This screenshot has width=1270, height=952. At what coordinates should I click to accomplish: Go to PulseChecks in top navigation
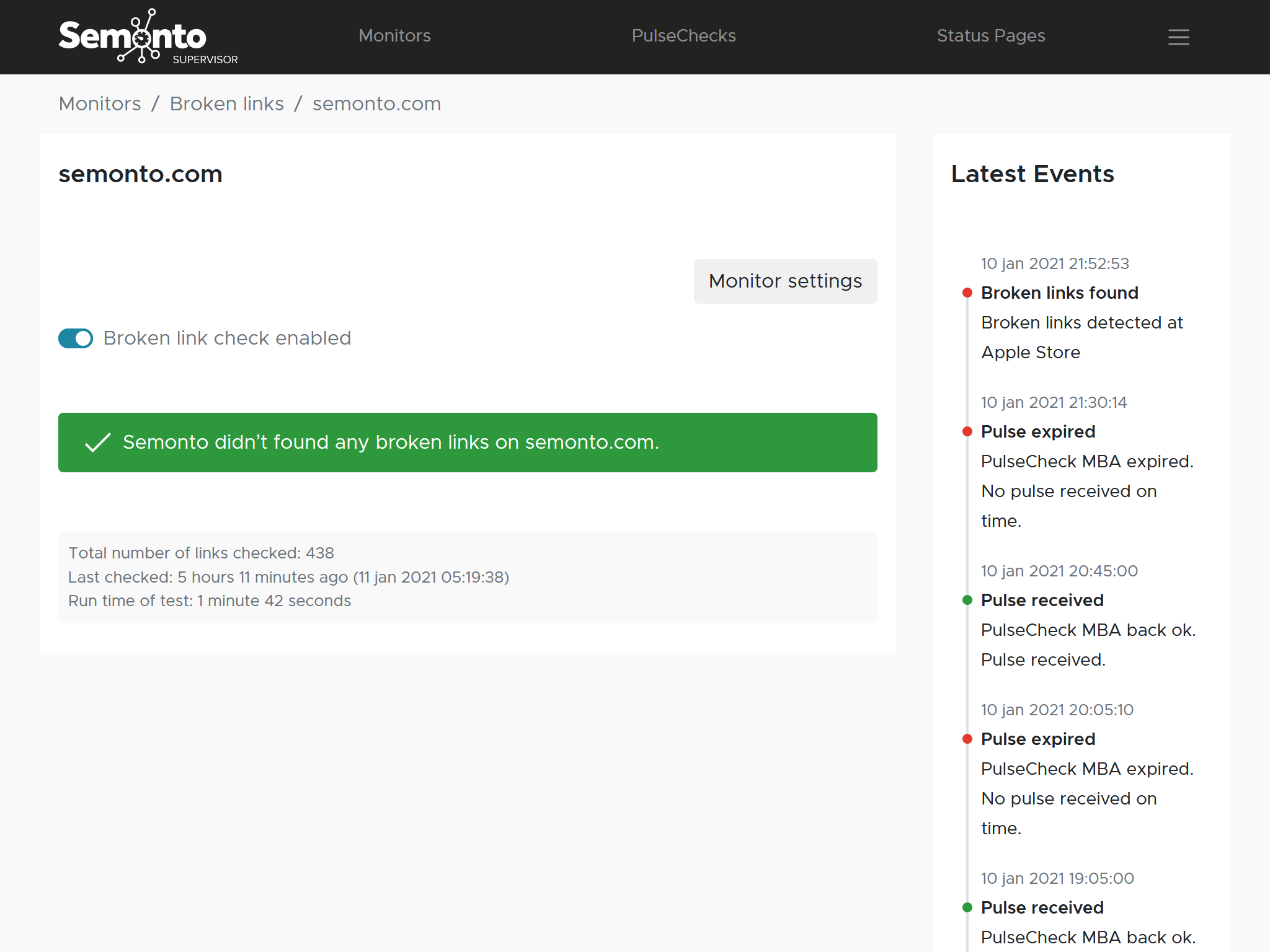click(683, 36)
